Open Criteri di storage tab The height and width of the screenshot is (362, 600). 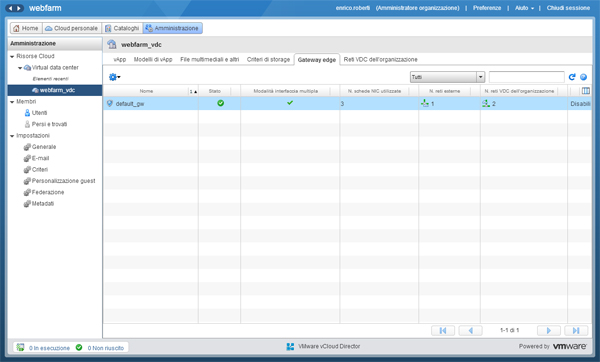pos(268,60)
